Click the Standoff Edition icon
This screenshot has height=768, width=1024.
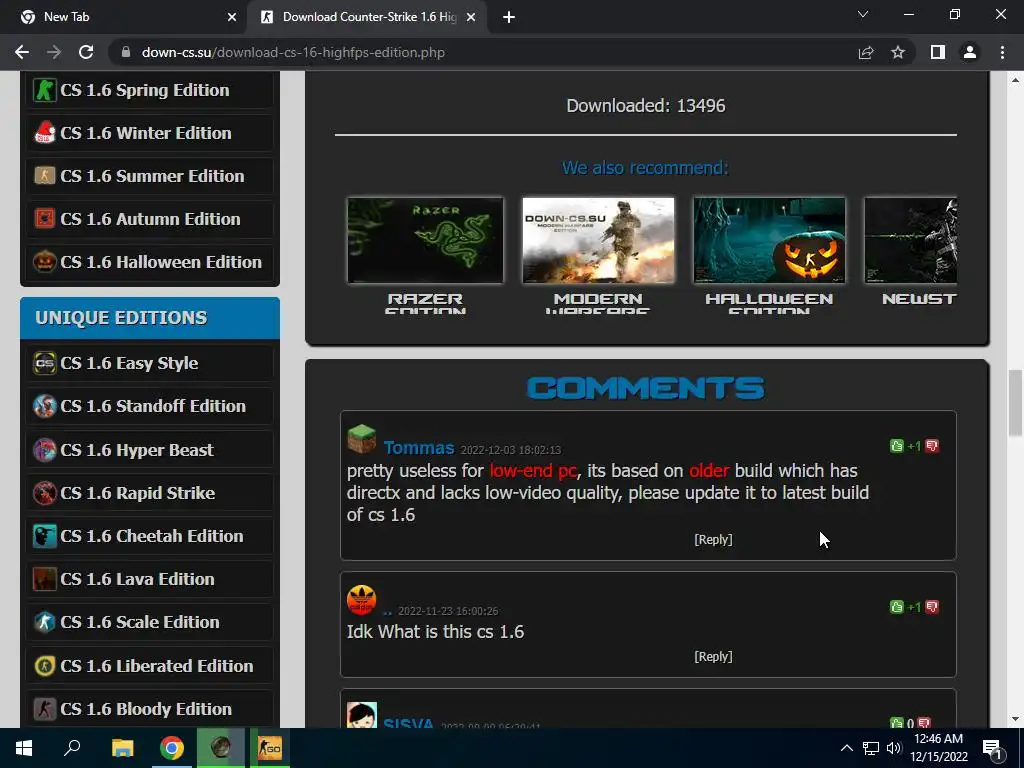pyautogui.click(x=44, y=406)
